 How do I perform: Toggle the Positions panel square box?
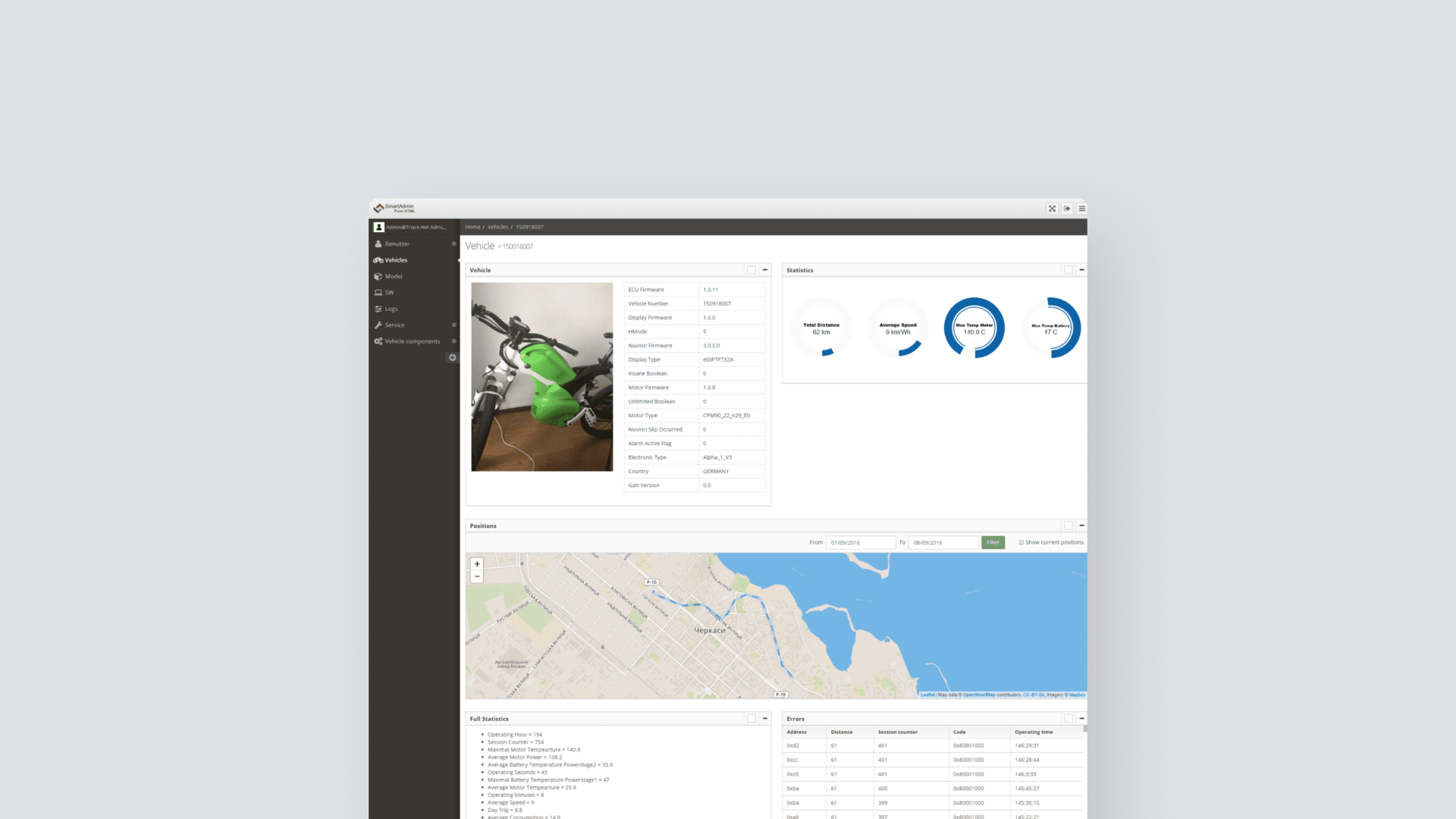click(x=1068, y=526)
